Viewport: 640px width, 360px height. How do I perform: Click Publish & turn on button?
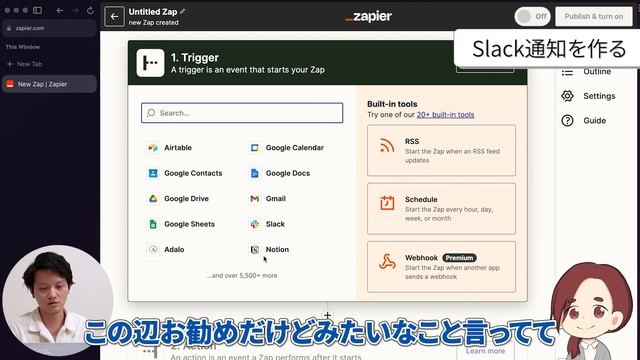[593, 17]
